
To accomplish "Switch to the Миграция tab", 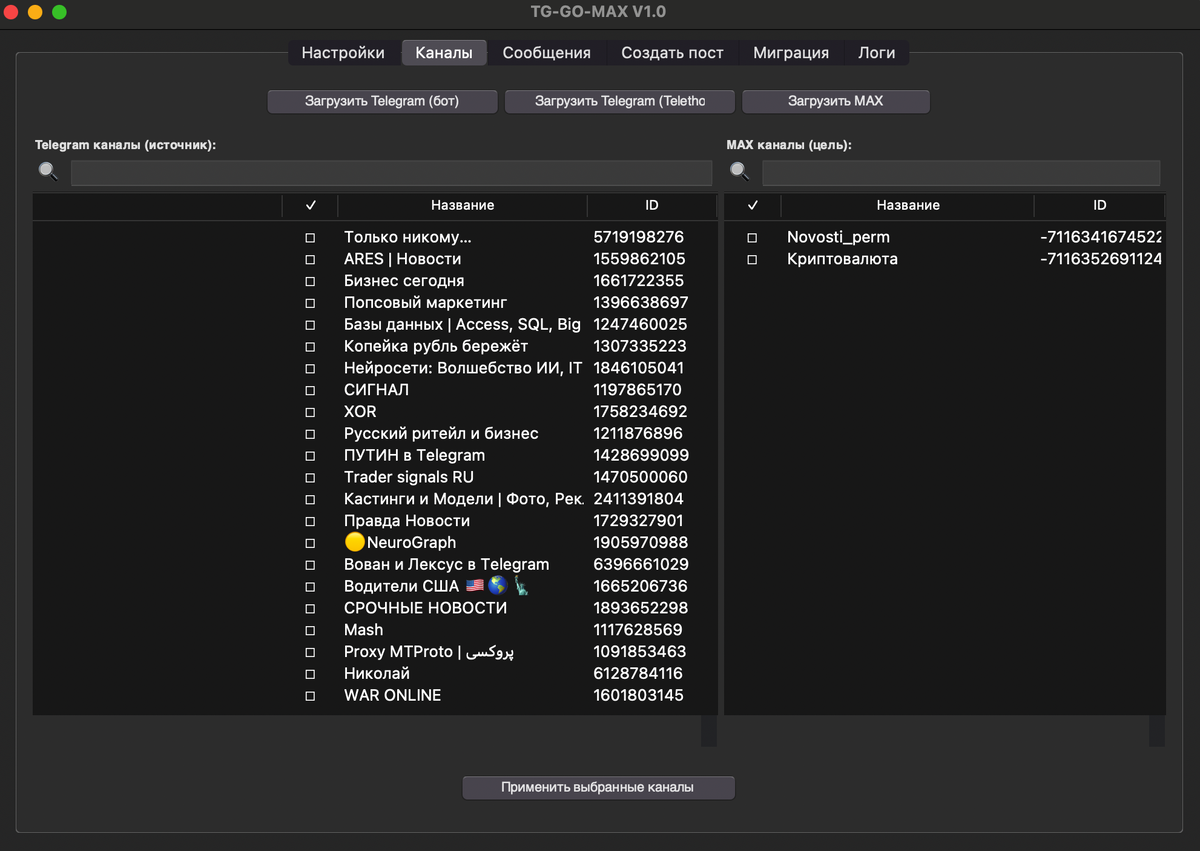I will 791,53.
